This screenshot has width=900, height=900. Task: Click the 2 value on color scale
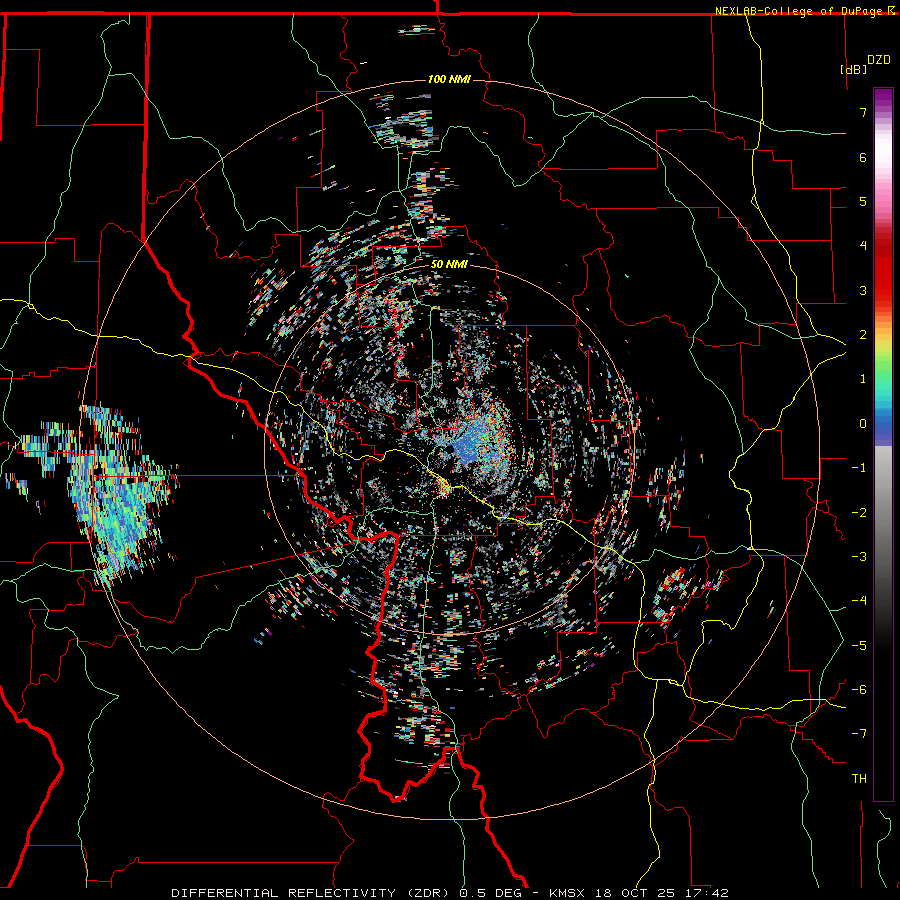click(x=863, y=335)
